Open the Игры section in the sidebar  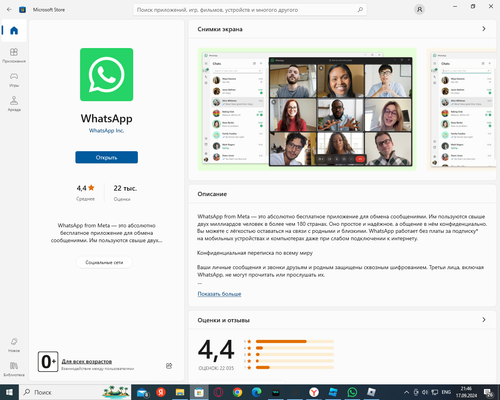pos(14,80)
